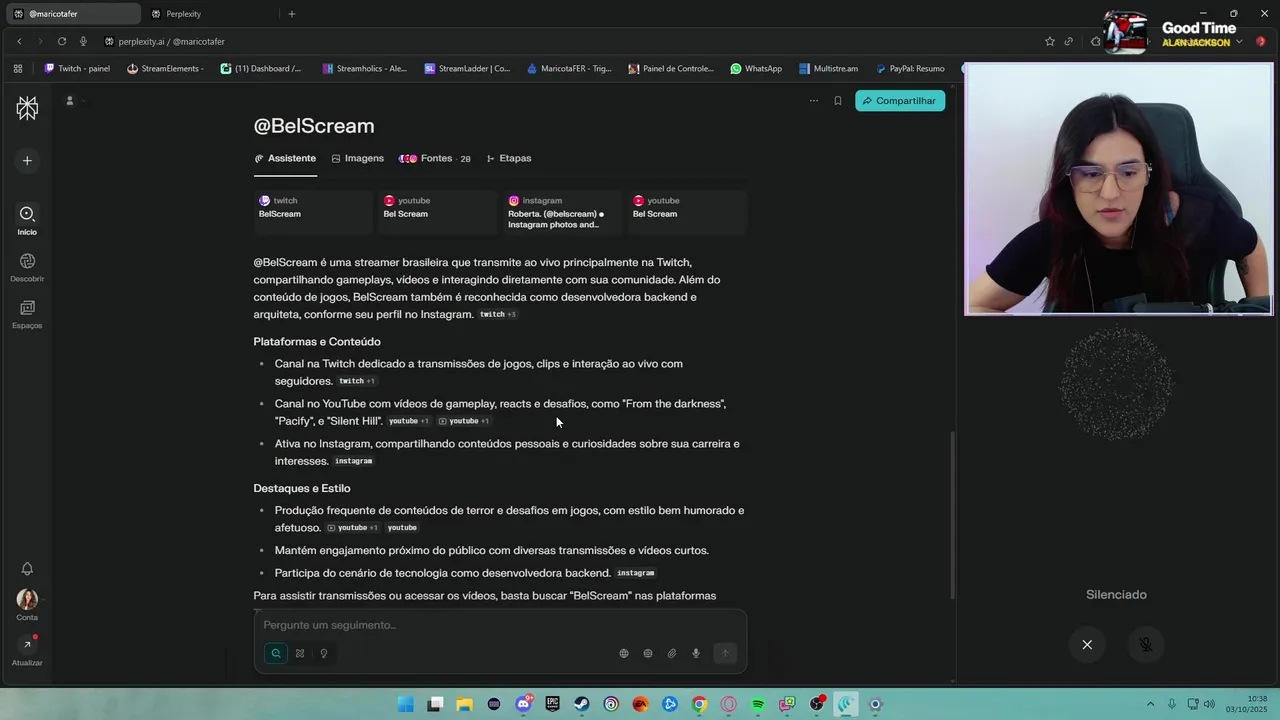Switch to the Imagens tab
Image resolution: width=1280 pixels, height=720 pixels.
tap(358, 158)
